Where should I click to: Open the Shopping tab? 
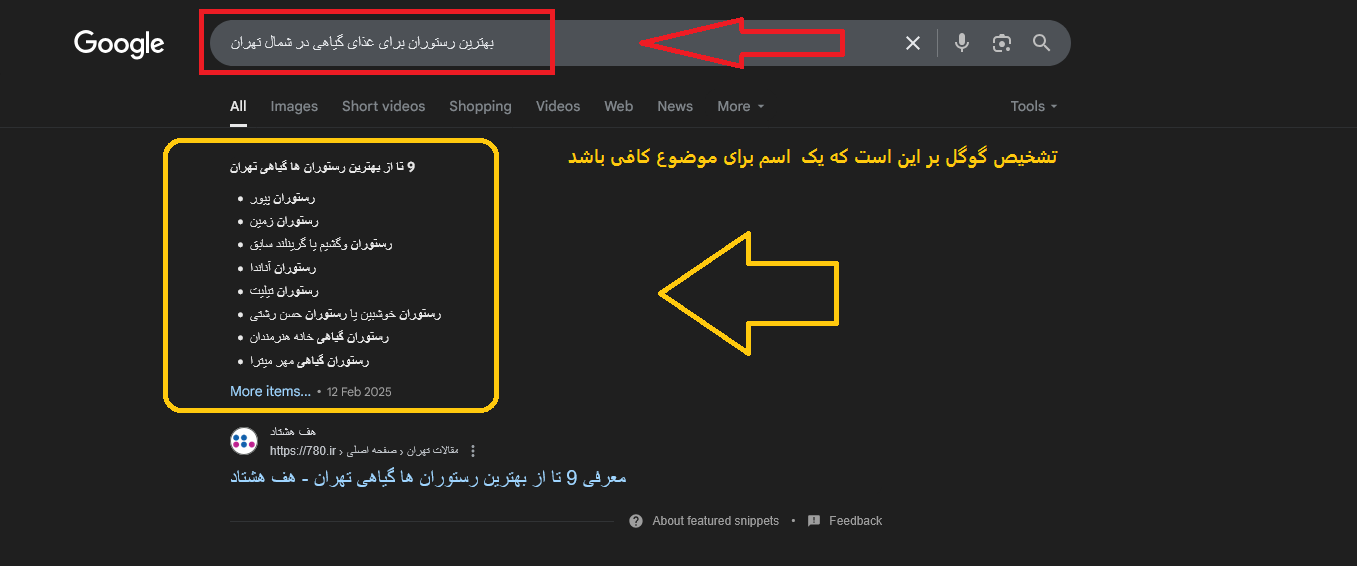(x=480, y=106)
